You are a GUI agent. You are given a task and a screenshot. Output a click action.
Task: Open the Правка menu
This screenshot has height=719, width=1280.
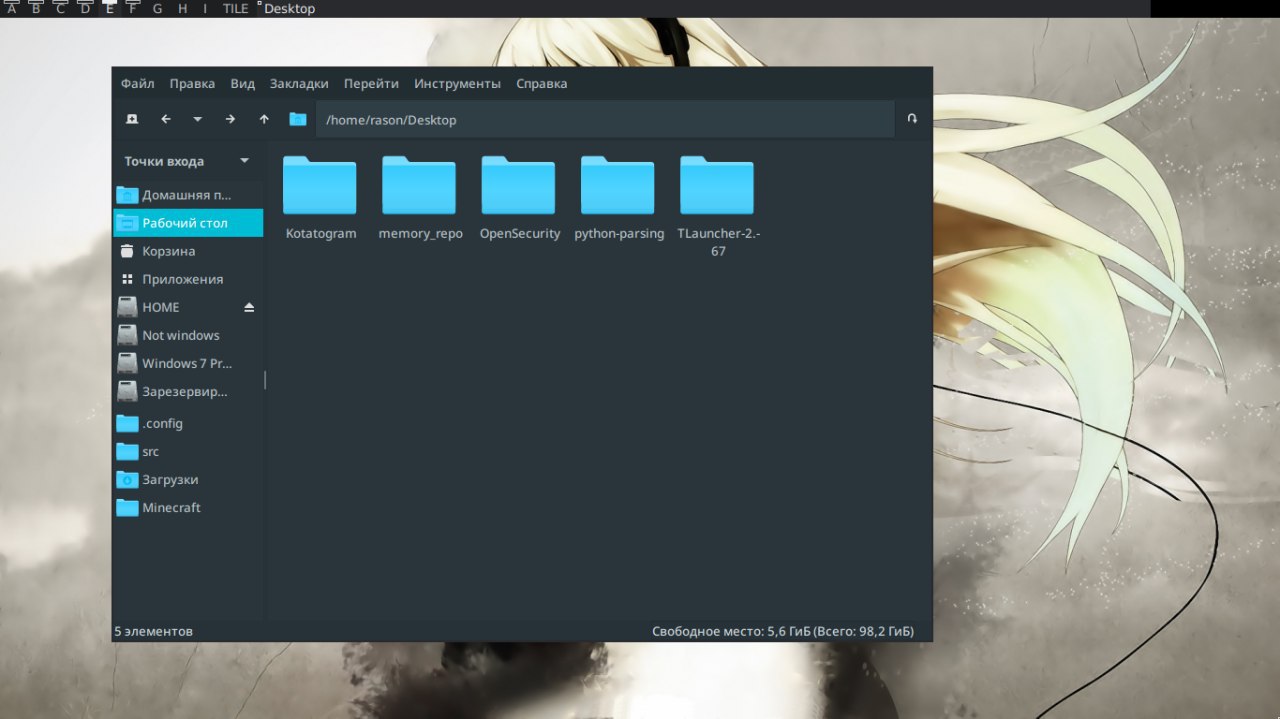pos(192,84)
